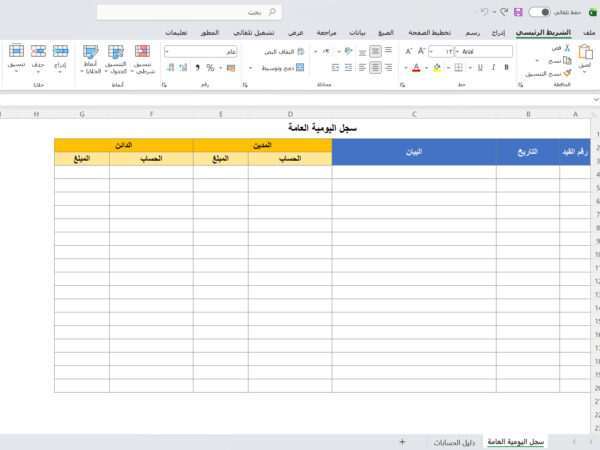Toggle italic formatting (I)
The height and width of the screenshot is (450, 600).
496,68
